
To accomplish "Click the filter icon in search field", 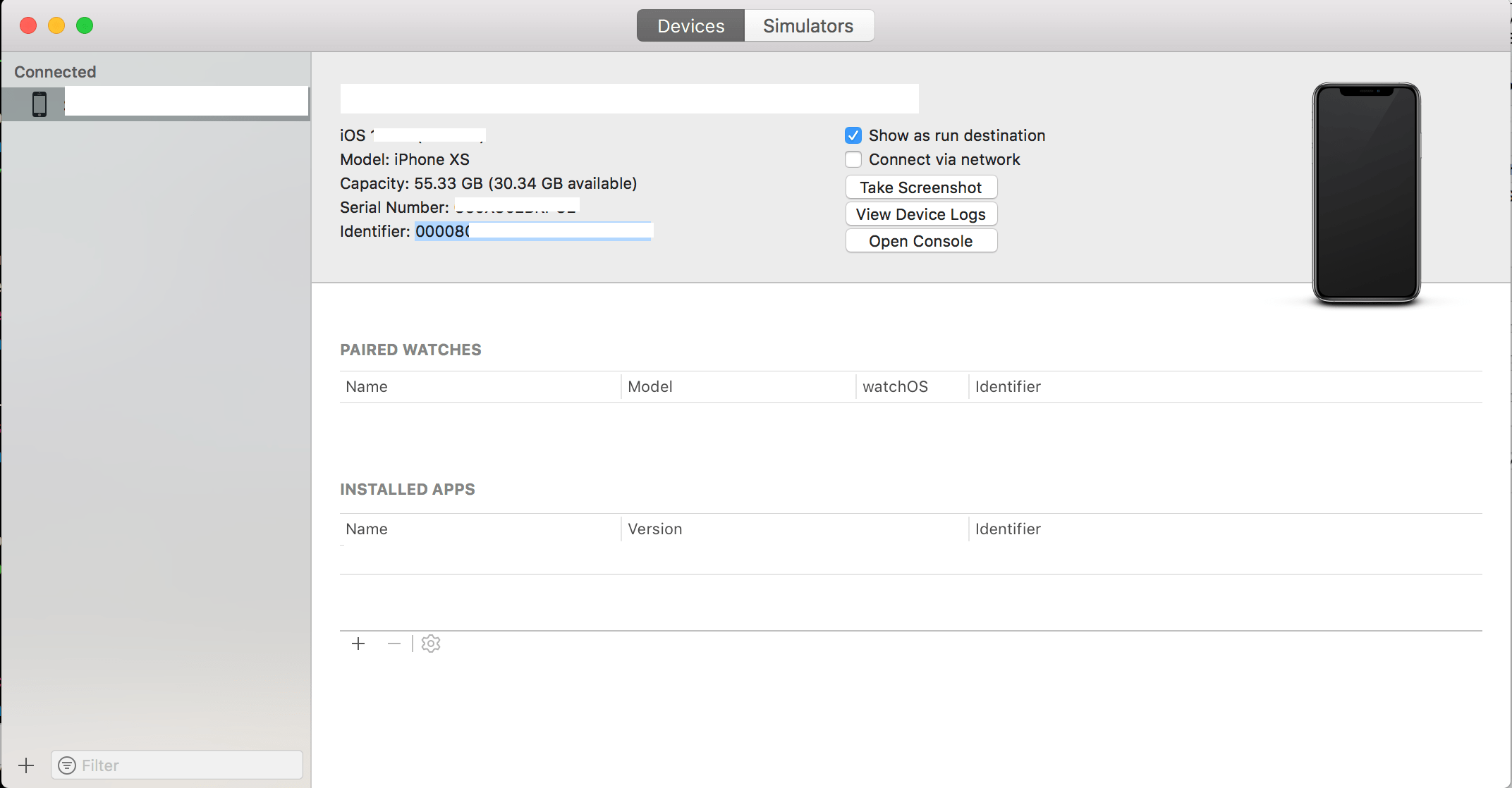I will click(x=67, y=765).
